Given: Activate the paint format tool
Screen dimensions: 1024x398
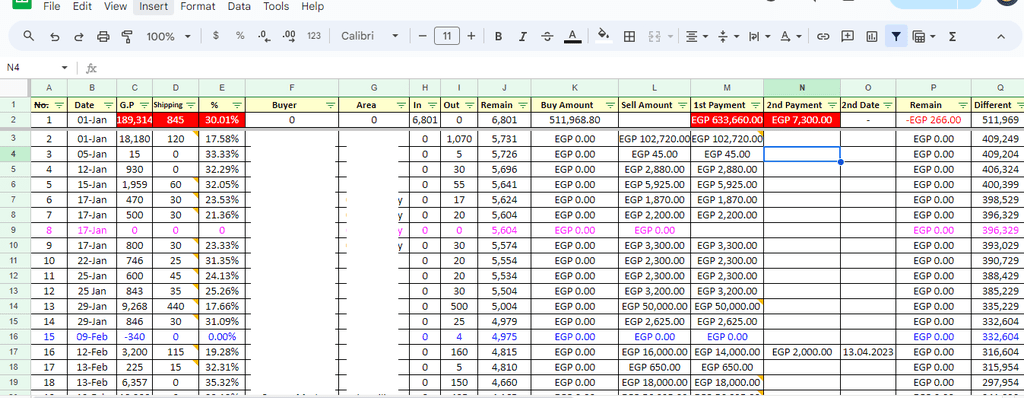Looking at the screenshot, I should pyautogui.click(x=127, y=37).
